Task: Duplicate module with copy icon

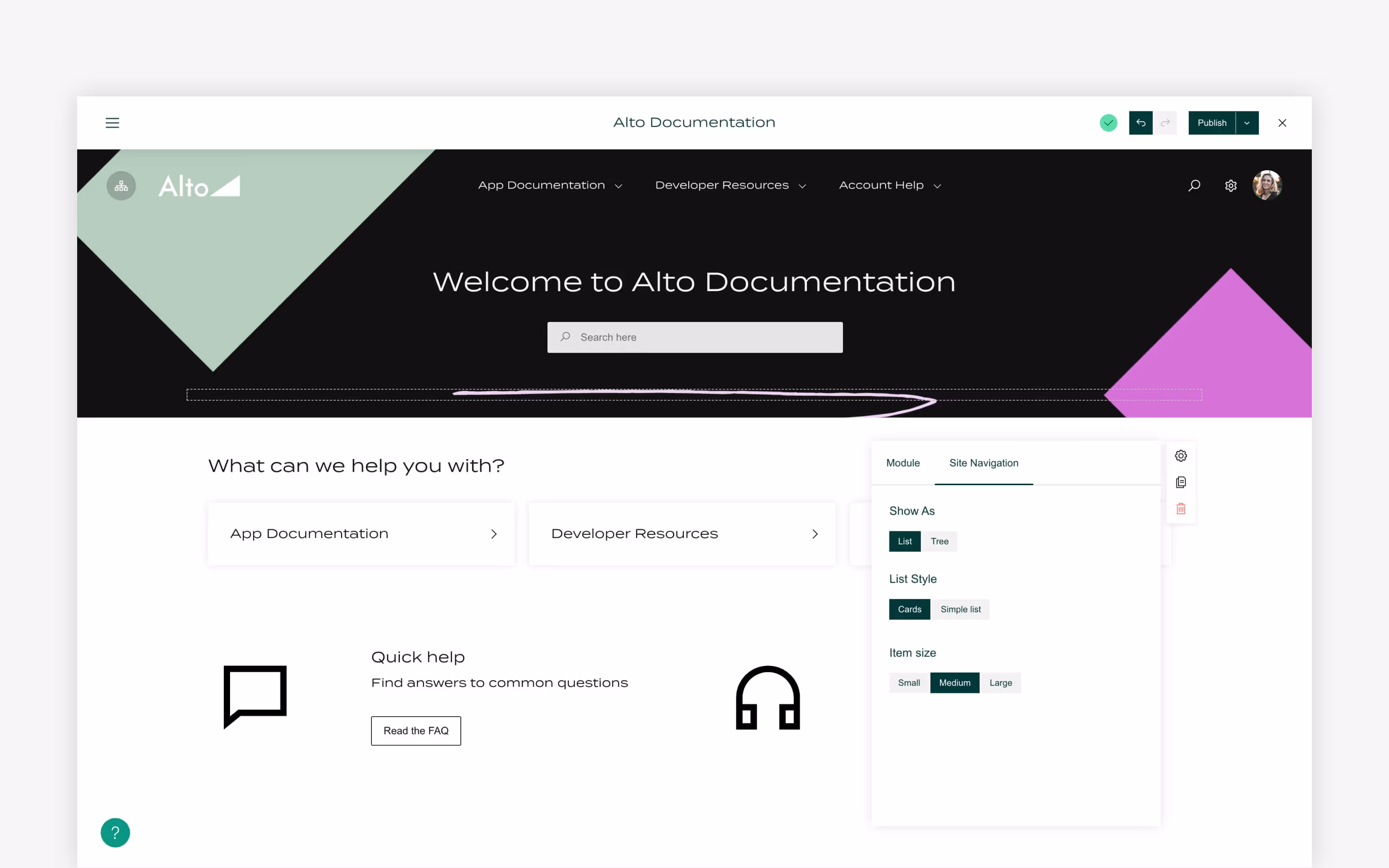Action: 1181,482
